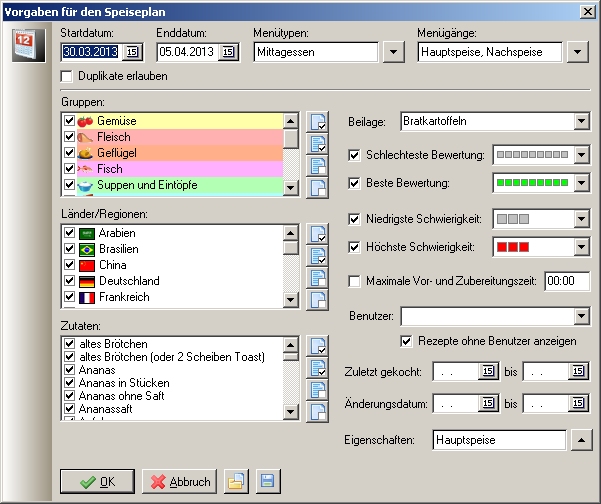The width and height of the screenshot is (601, 504).
Task: Open the Beste Bewertung green rating selector
Action: (x=581, y=184)
